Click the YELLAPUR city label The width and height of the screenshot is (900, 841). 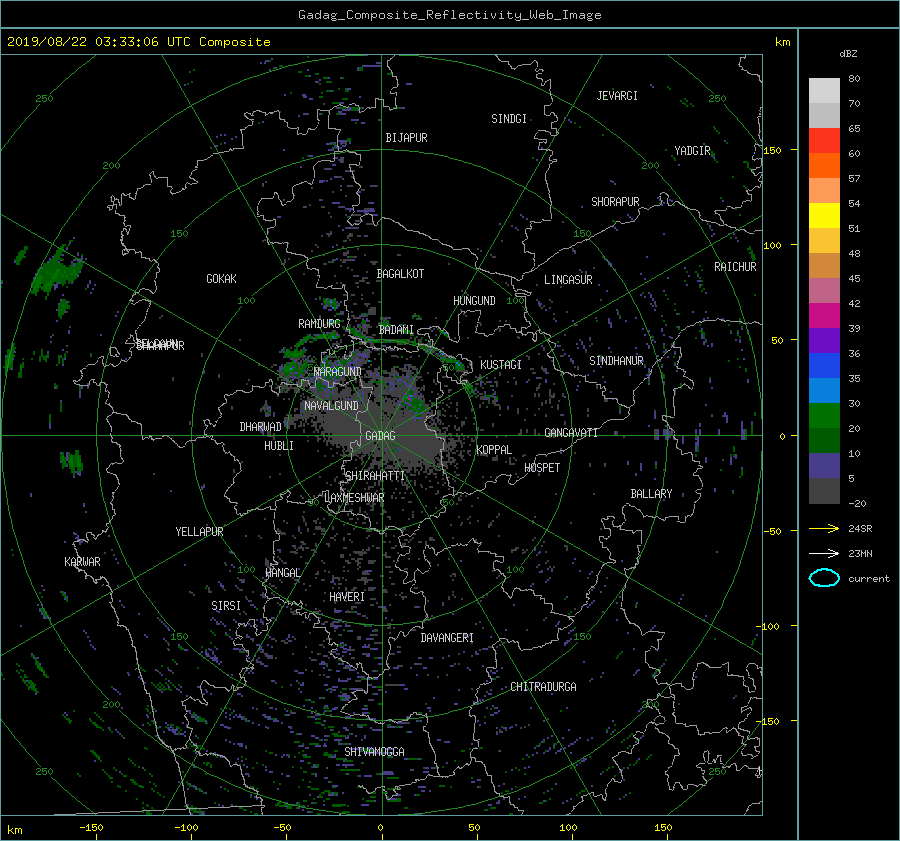[199, 532]
